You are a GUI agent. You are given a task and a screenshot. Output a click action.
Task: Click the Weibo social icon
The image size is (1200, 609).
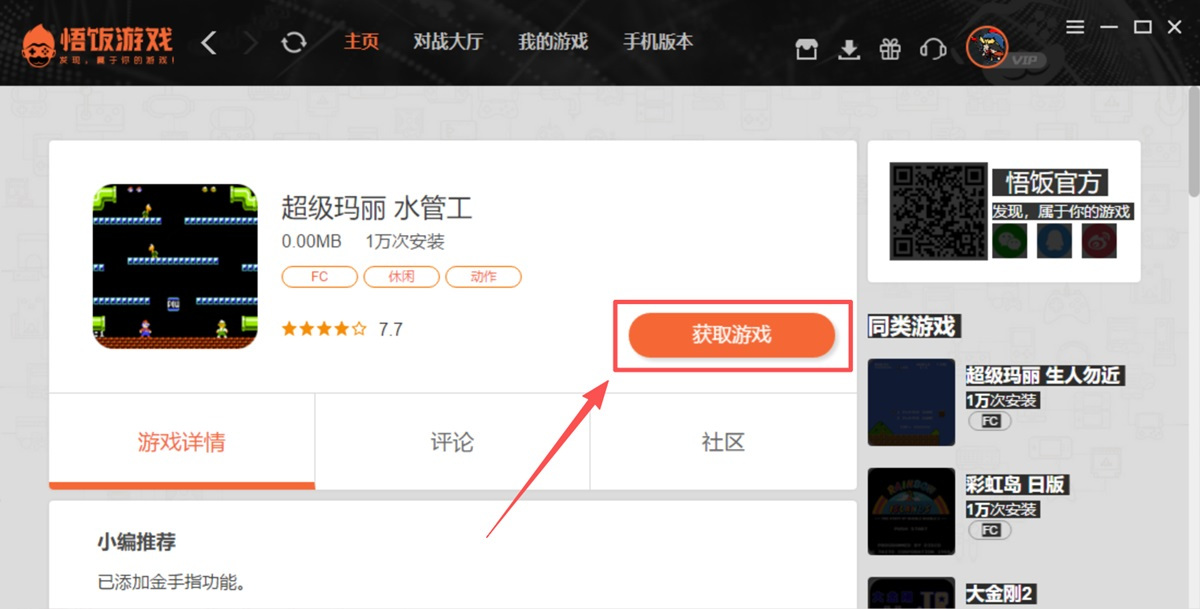(x=1099, y=240)
